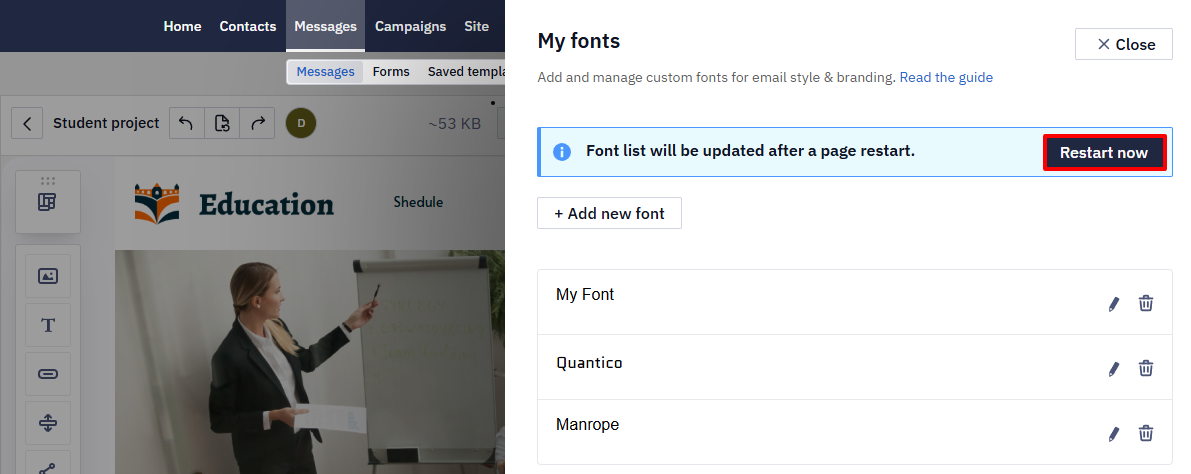The image size is (1191, 474).
Task: Open the Campaigns menu item
Action: 410,26
